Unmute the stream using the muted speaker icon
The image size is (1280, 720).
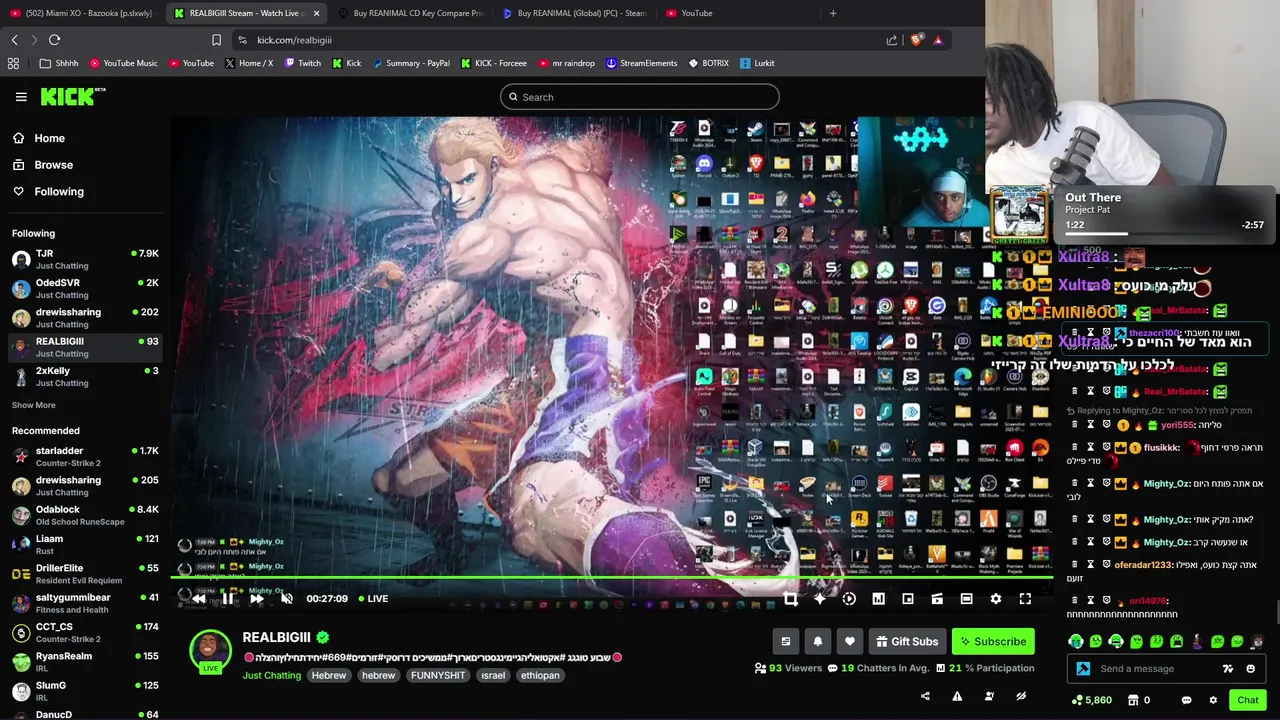point(286,599)
